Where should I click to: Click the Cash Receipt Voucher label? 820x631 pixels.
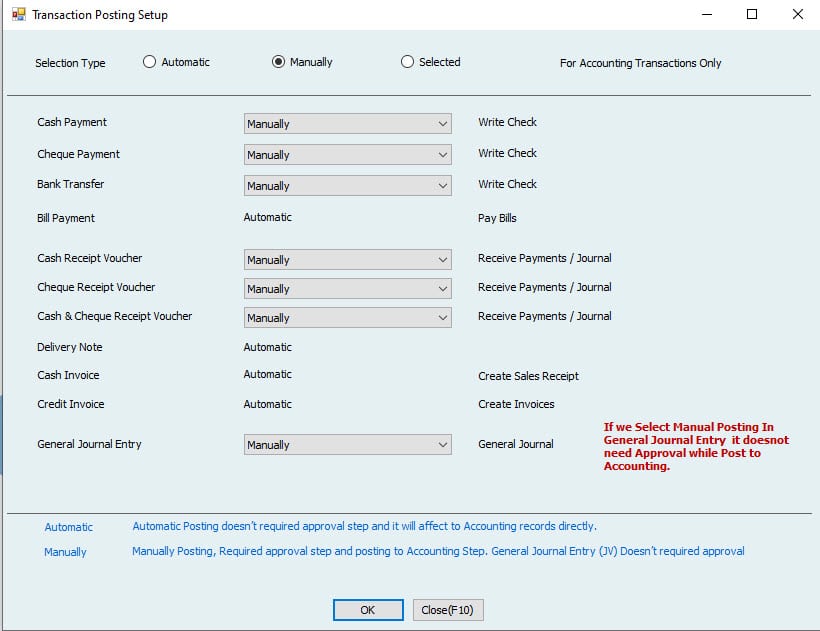coord(89,258)
